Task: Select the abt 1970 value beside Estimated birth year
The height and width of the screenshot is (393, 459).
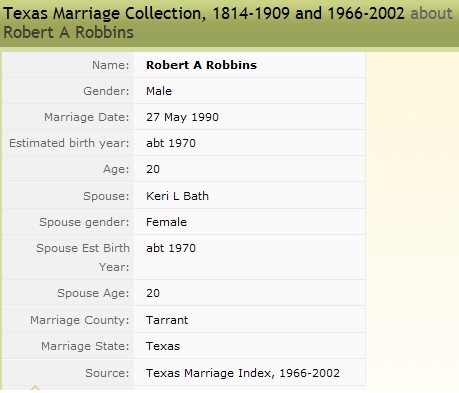Action: coord(171,143)
